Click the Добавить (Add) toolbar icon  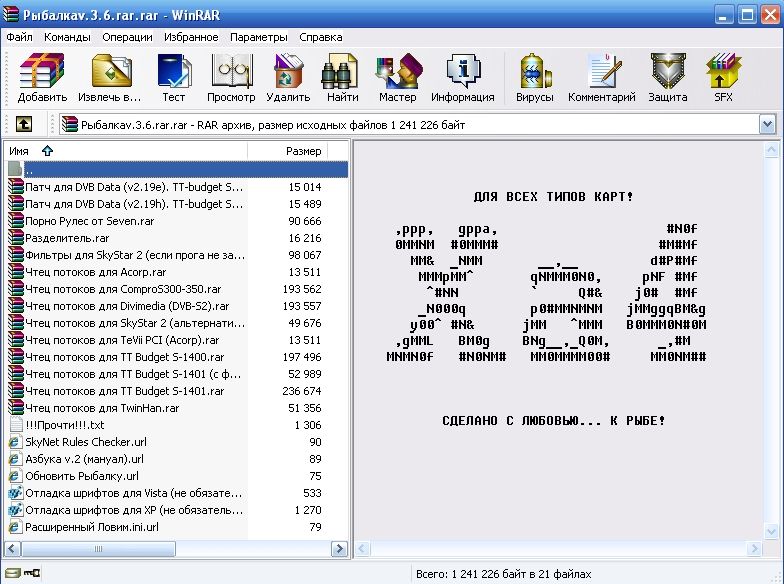point(42,78)
